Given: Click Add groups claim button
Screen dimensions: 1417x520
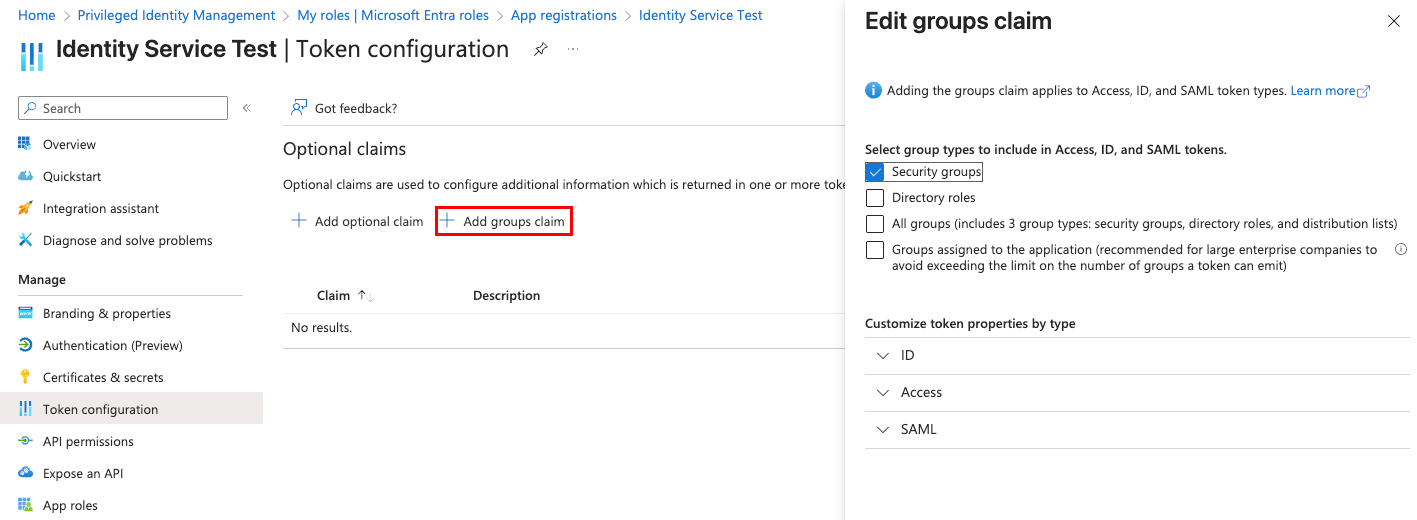Looking at the screenshot, I should click(503, 221).
